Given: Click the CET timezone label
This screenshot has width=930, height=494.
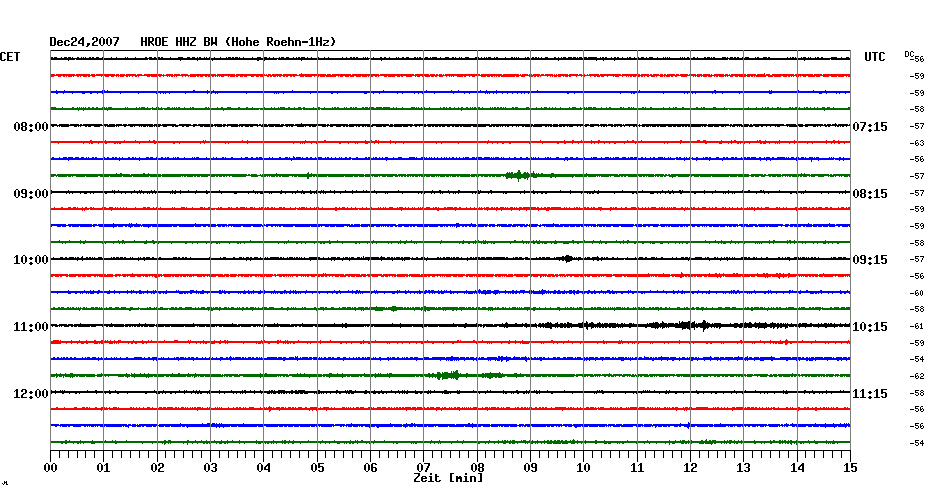Looking at the screenshot, I should point(10,57).
